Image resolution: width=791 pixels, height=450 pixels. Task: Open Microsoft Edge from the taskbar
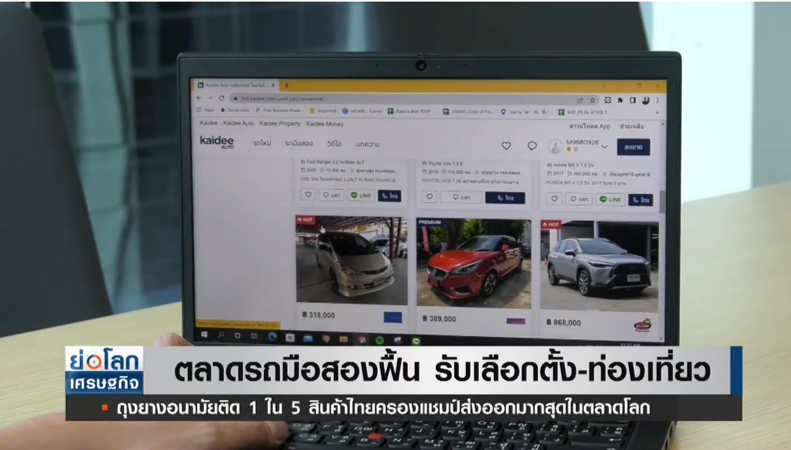272,336
